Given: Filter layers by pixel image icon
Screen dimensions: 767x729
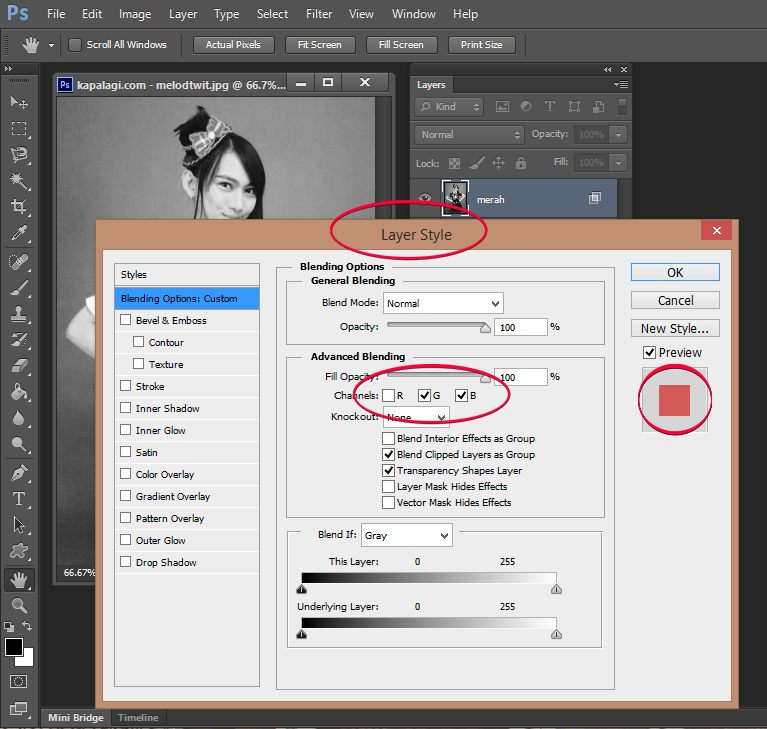Looking at the screenshot, I should tap(502, 107).
